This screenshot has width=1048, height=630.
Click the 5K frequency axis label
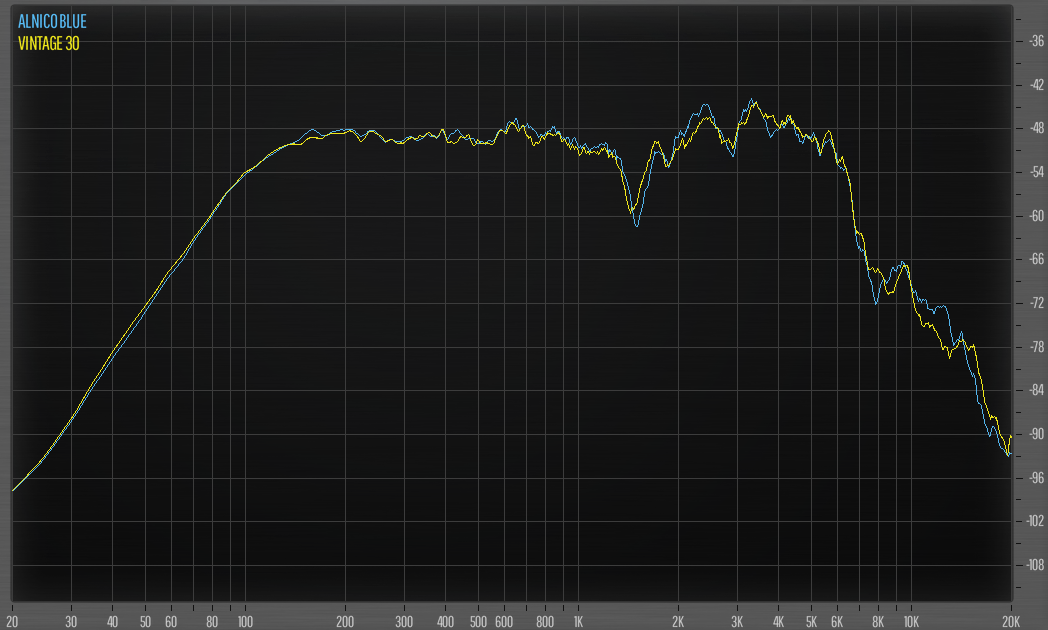(x=811, y=621)
